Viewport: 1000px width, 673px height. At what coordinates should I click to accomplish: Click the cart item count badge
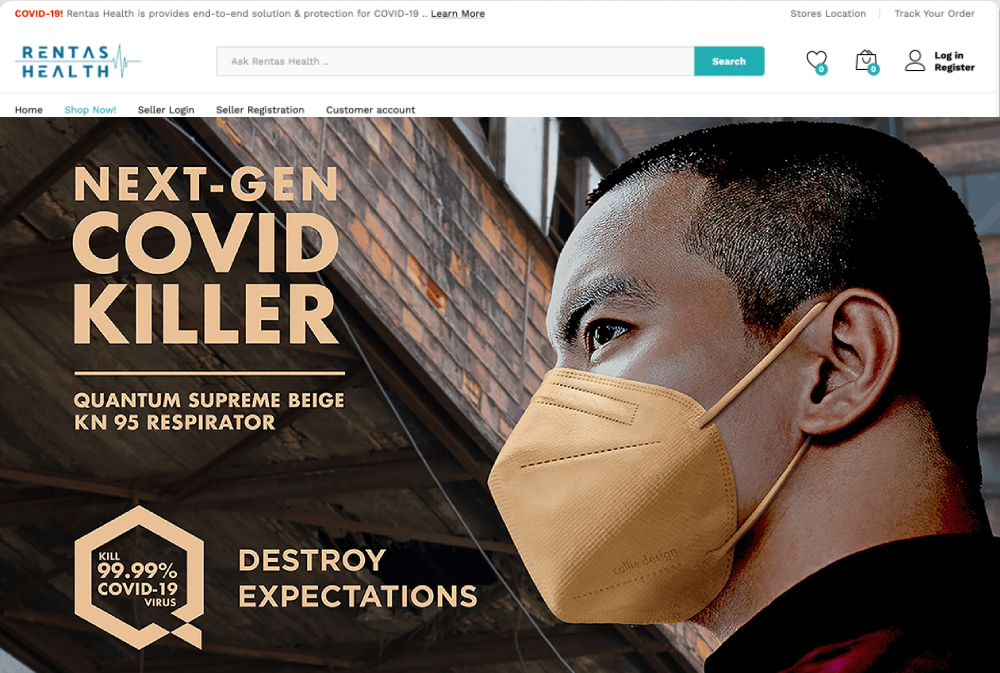tap(873, 69)
